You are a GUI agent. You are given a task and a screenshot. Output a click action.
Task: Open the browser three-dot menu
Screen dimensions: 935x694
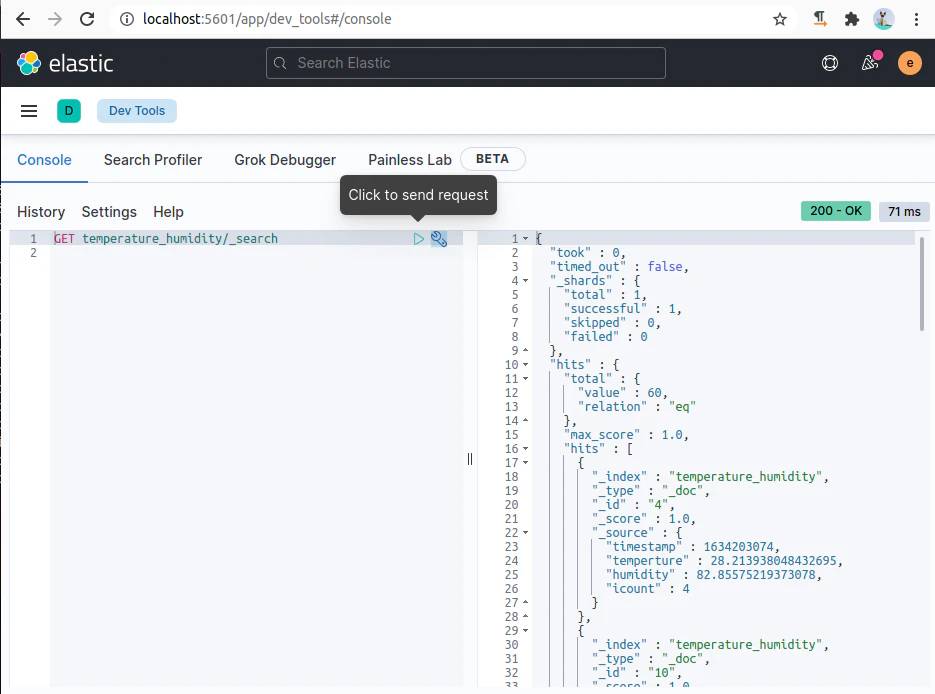(x=917, y=19)
